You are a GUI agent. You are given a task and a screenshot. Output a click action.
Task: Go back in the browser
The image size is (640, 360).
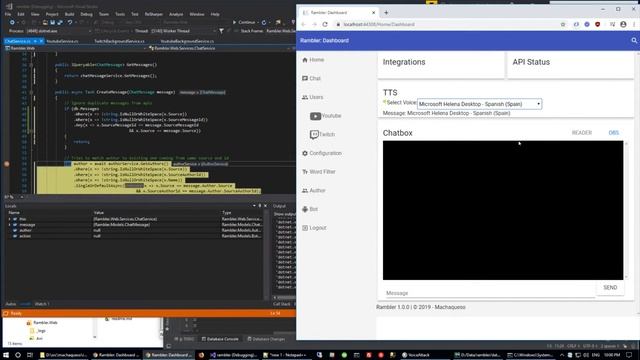click(x=303, y=24)
